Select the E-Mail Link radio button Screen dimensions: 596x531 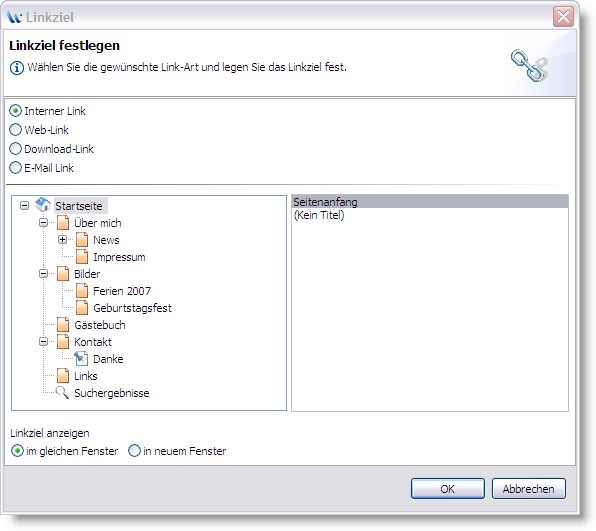click(15, 168)
